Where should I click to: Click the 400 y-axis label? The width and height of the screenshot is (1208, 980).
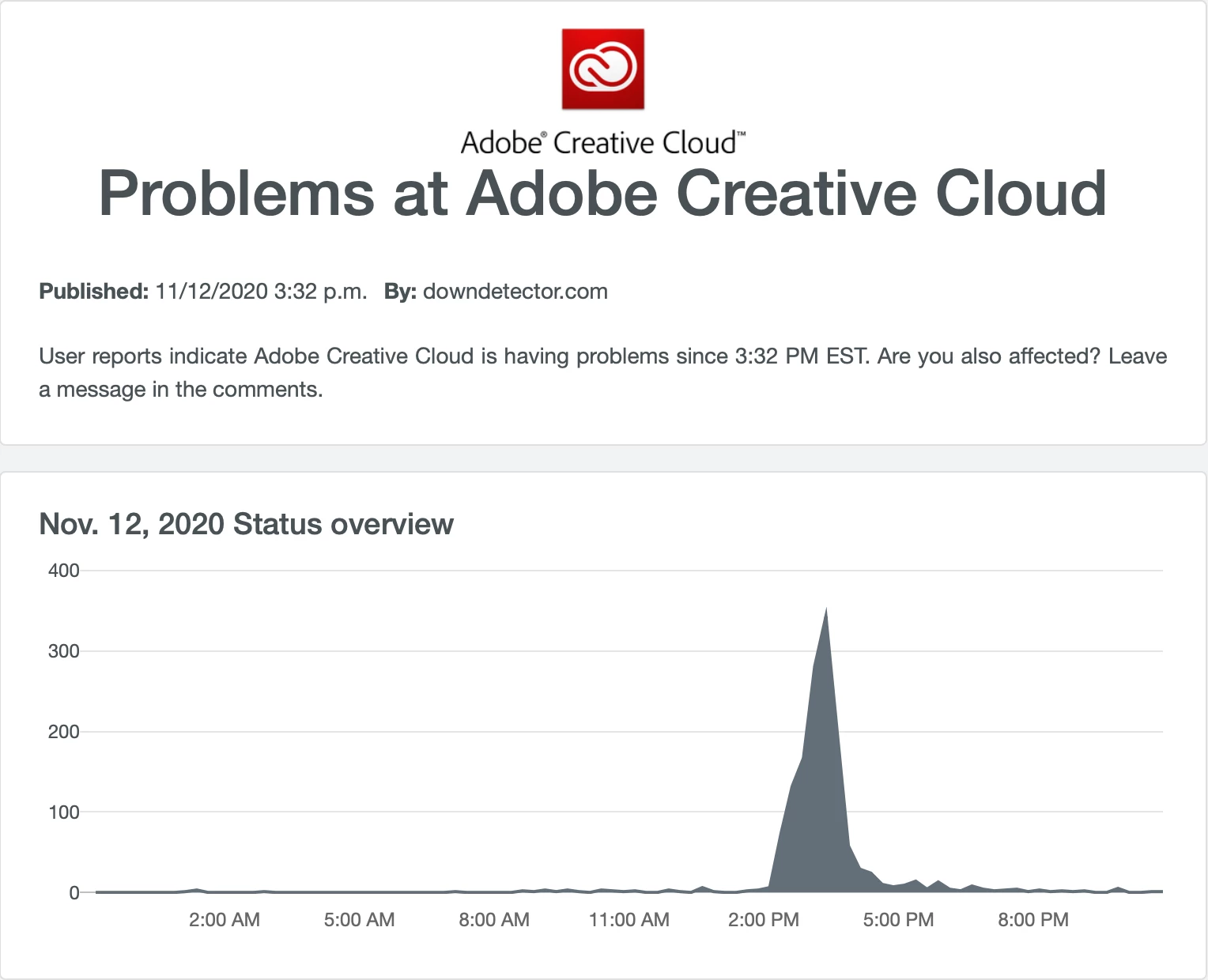click(64, 571)
